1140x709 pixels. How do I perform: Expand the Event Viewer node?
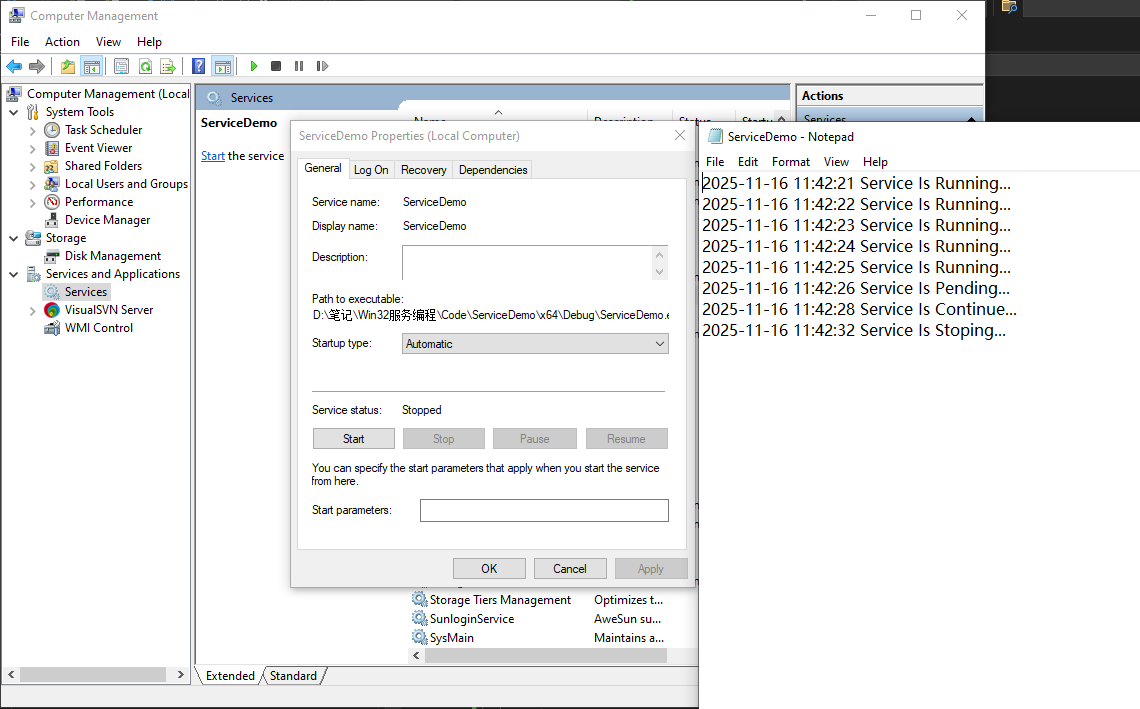tap(33, 148)
